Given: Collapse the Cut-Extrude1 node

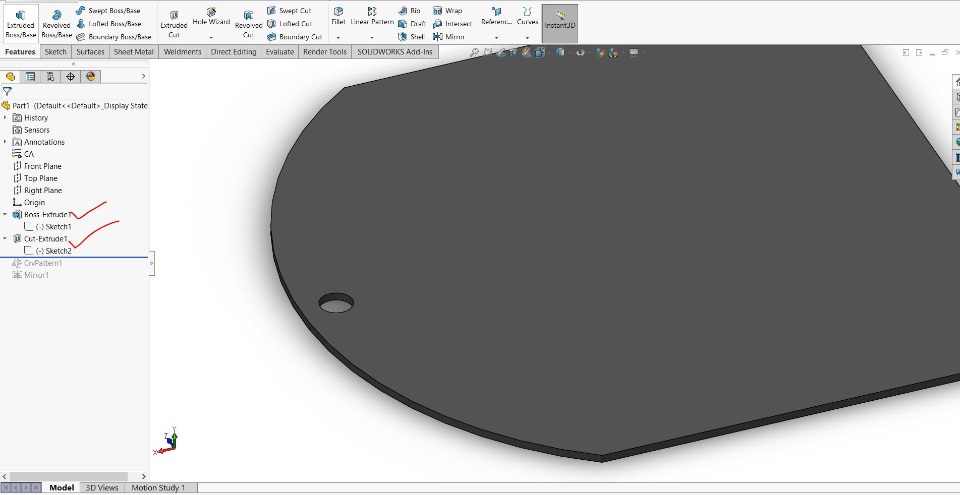Looking at the screenshot, I should tap(5, 239).
